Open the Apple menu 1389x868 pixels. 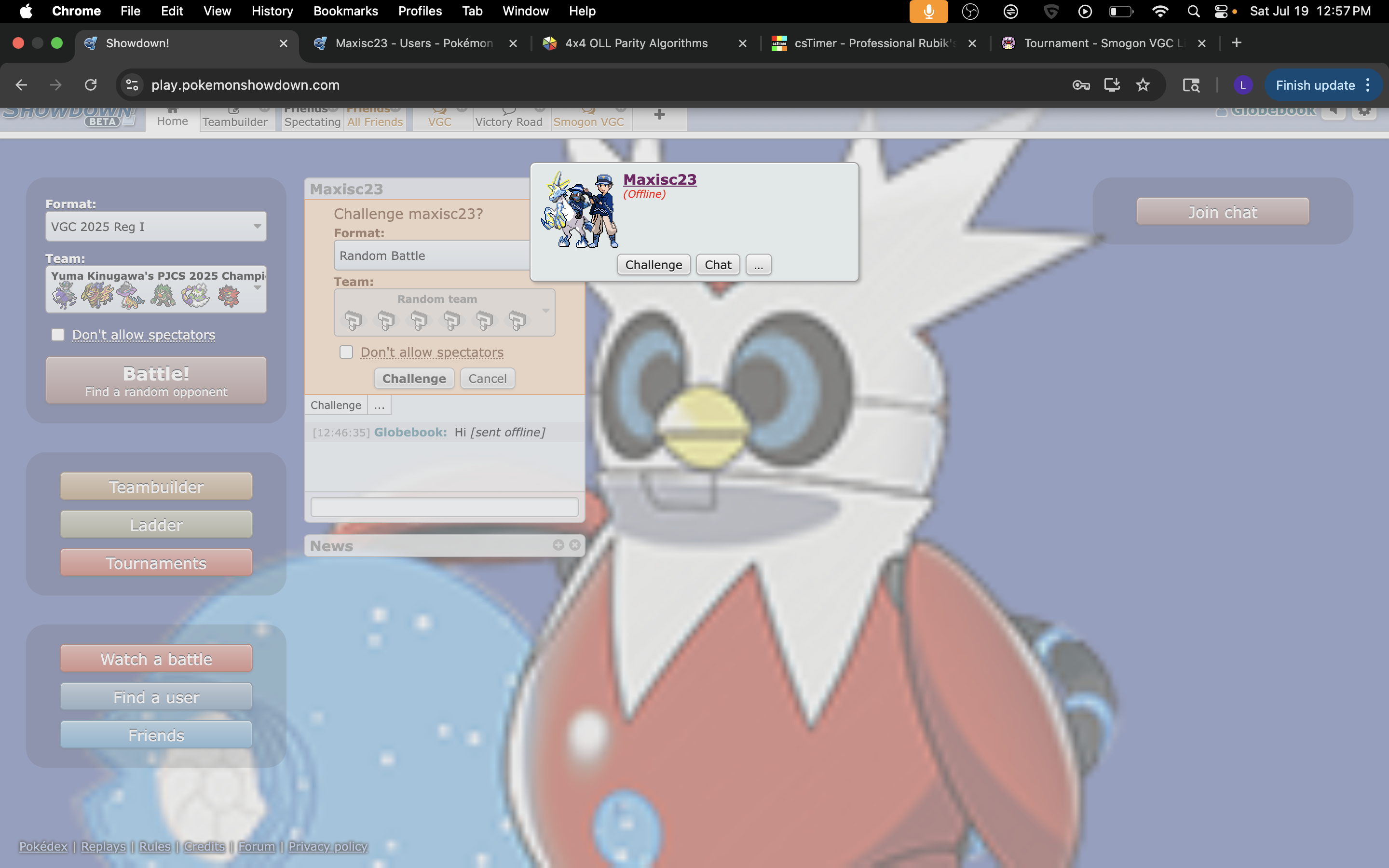point(26,12)
